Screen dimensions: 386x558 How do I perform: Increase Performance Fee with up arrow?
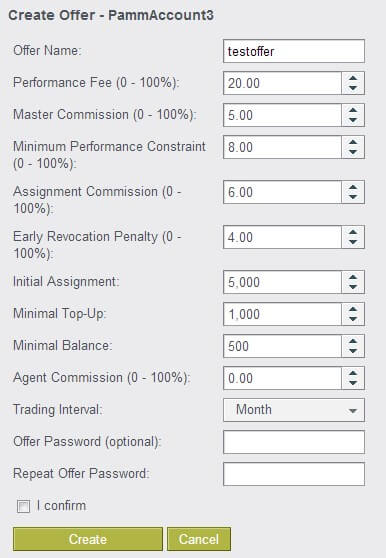pos(353,79)
